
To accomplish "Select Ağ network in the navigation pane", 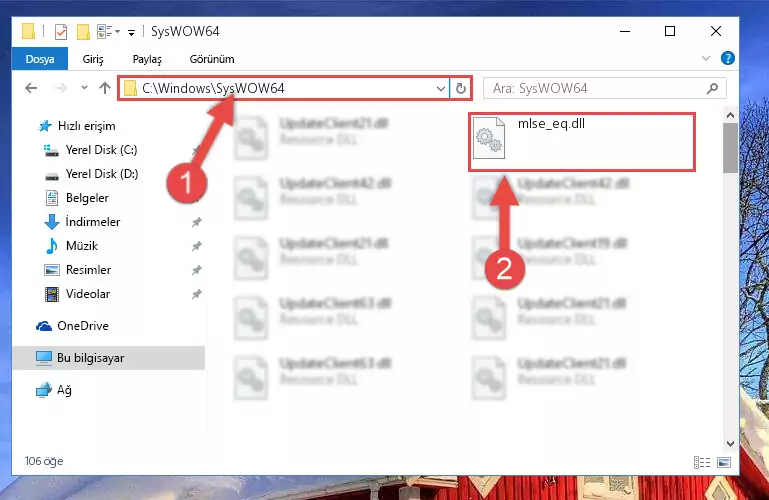I will point(64,390).
